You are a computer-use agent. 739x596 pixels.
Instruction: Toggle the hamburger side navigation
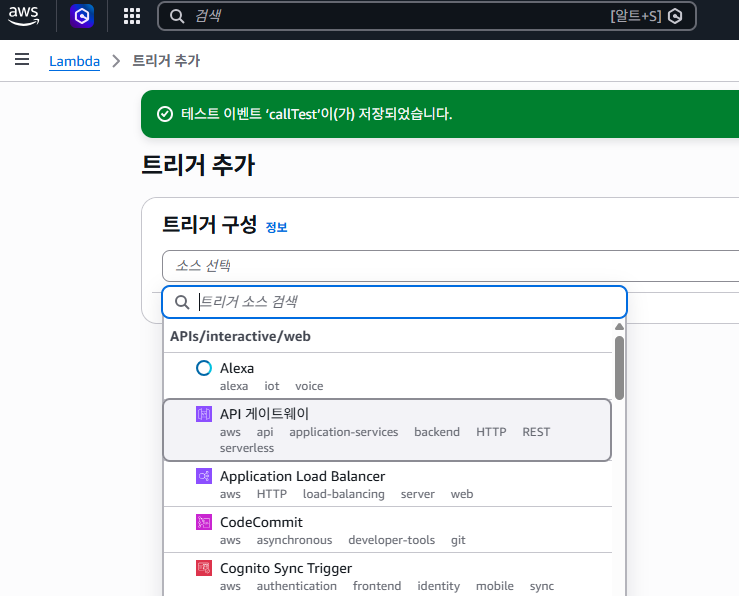pyautogui.click(x=22, y=59)
